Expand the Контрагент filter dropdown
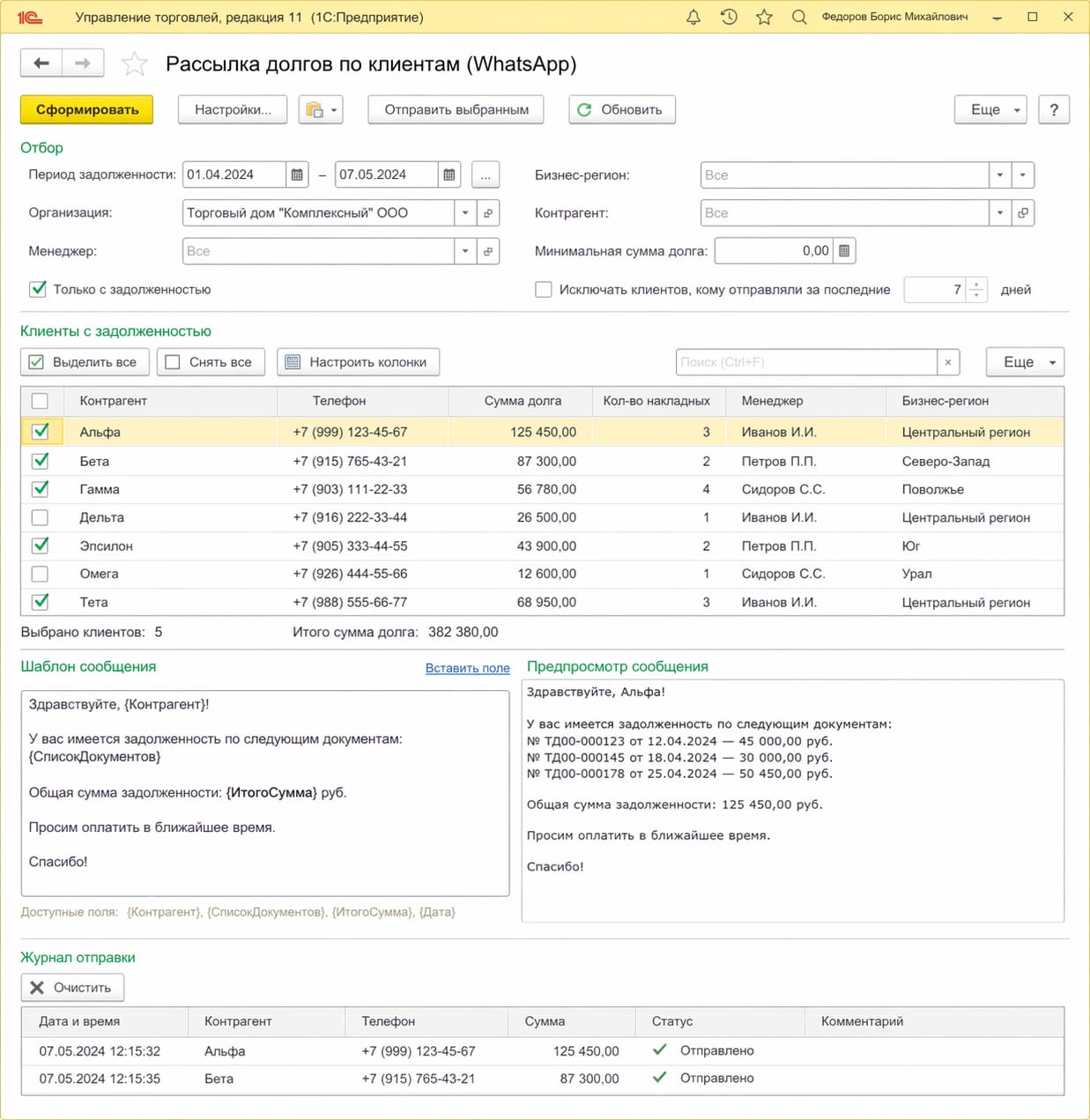This screenshot has height=1120, width=1090. [x=999, y=213]
